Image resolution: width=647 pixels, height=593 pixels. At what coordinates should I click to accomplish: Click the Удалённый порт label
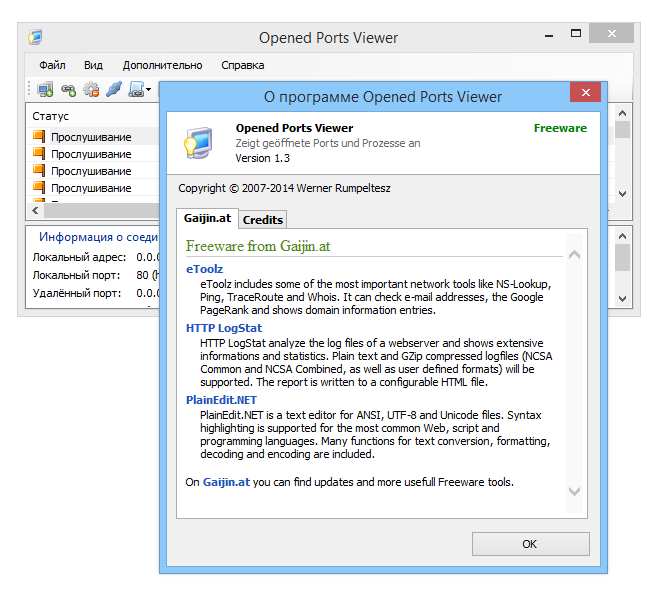77,293
